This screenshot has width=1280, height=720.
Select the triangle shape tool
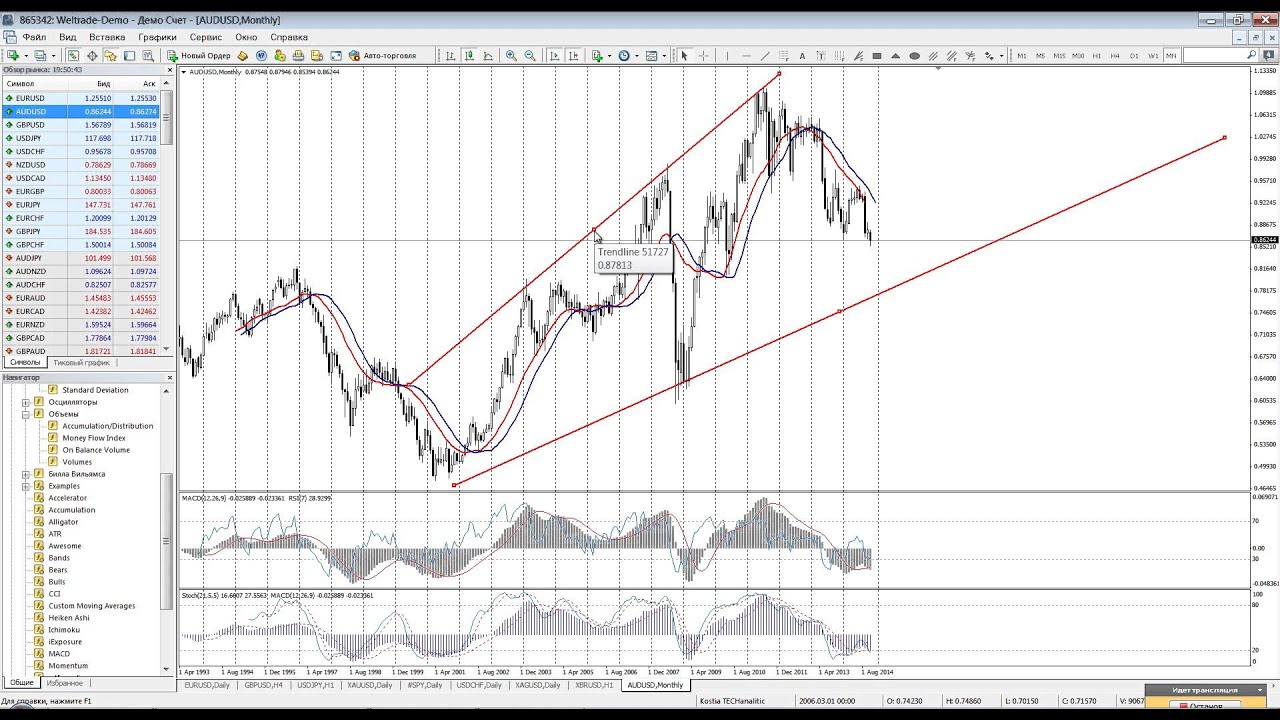pos(895,56)
